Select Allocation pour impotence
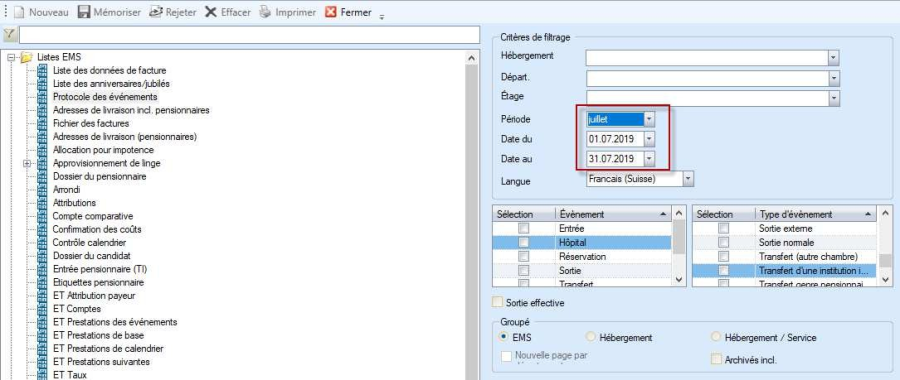The image size is (900, 380). (103, 150)
